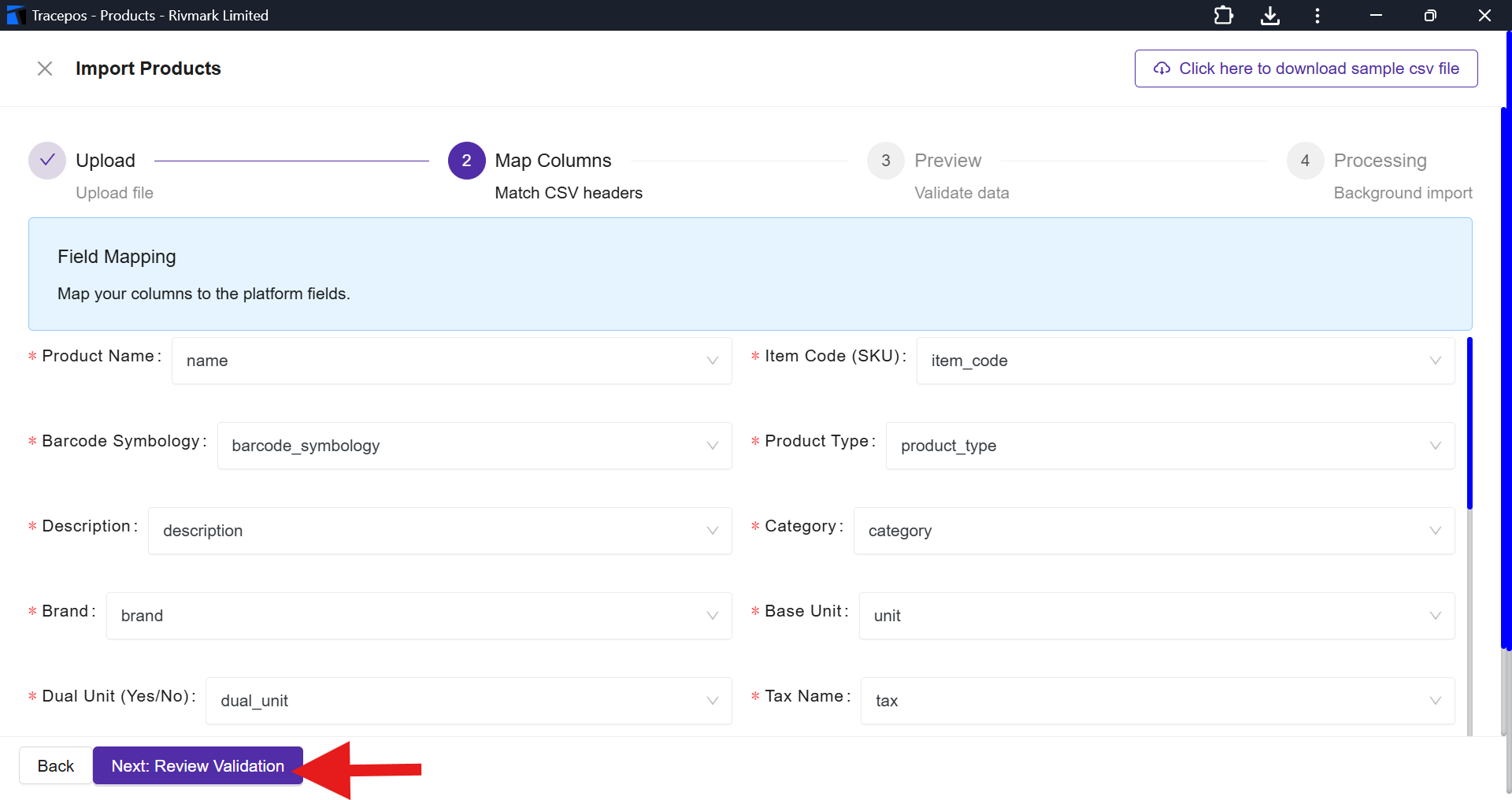The width and height of the screenshot is (1512, 800).
Task: Open the Description mapping dropdown
Action: pos(440,531)
